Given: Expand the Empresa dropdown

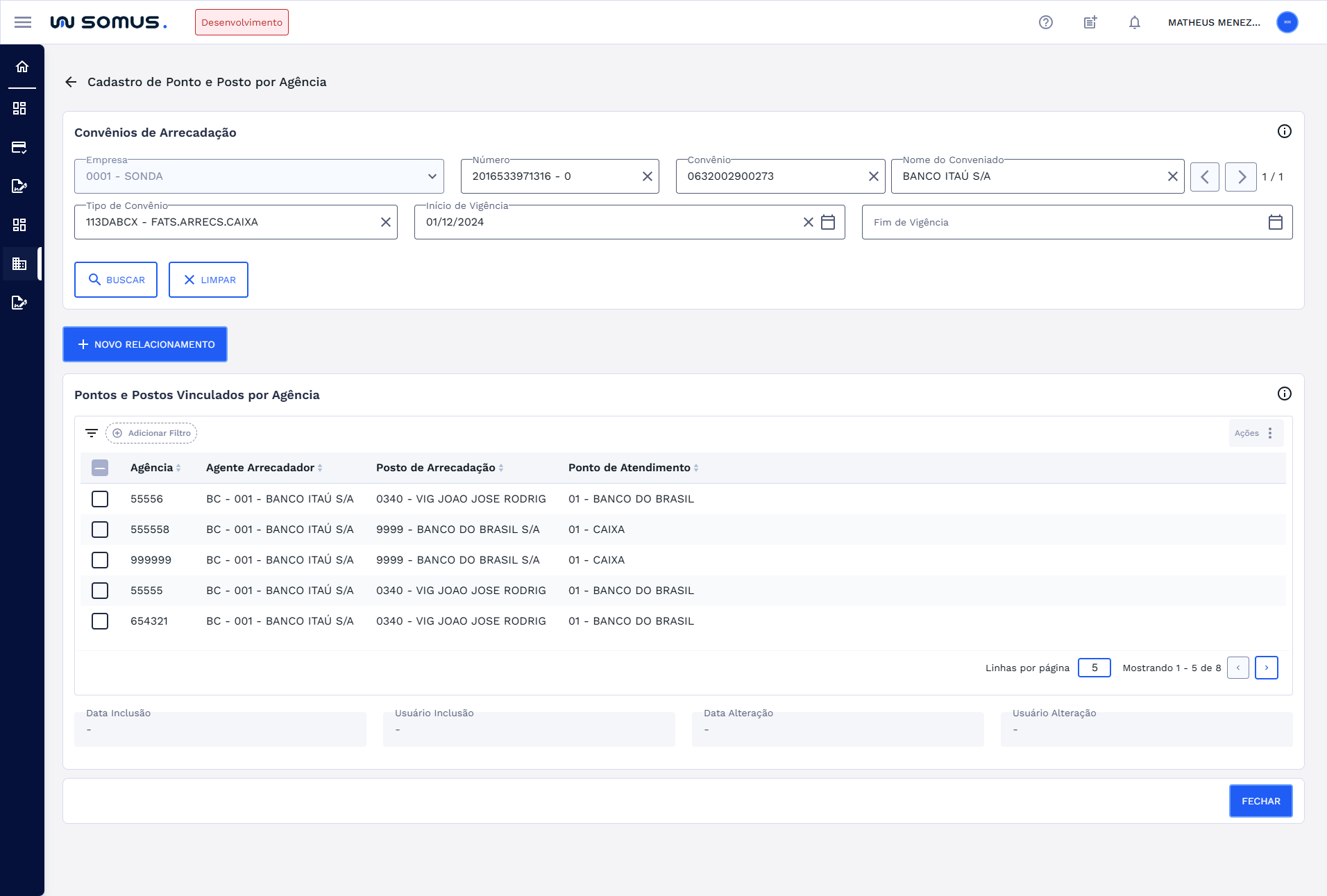Looking at the screenshot, I should pos(432,176).
